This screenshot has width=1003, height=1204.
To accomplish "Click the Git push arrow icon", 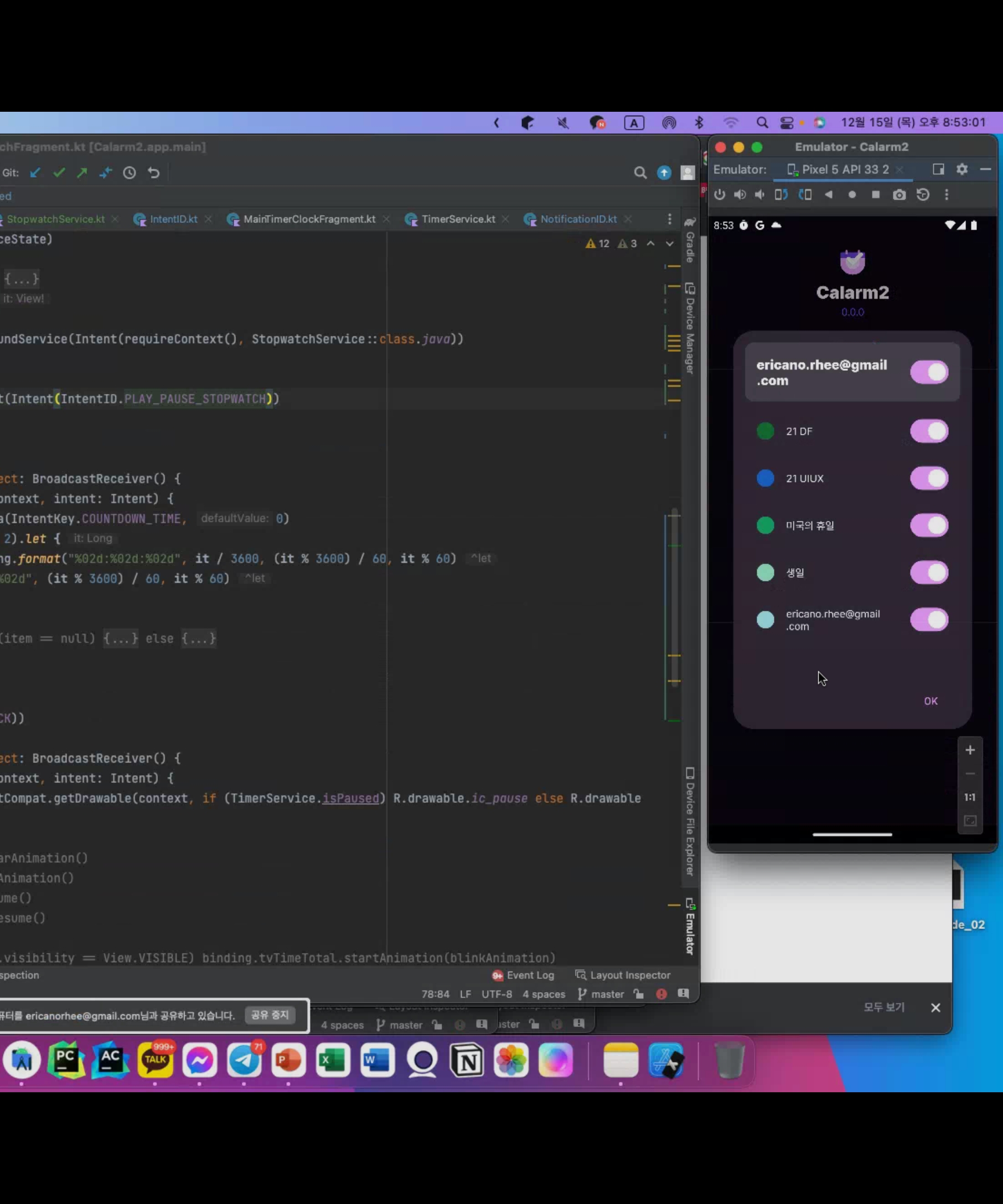I will point(82,173).
